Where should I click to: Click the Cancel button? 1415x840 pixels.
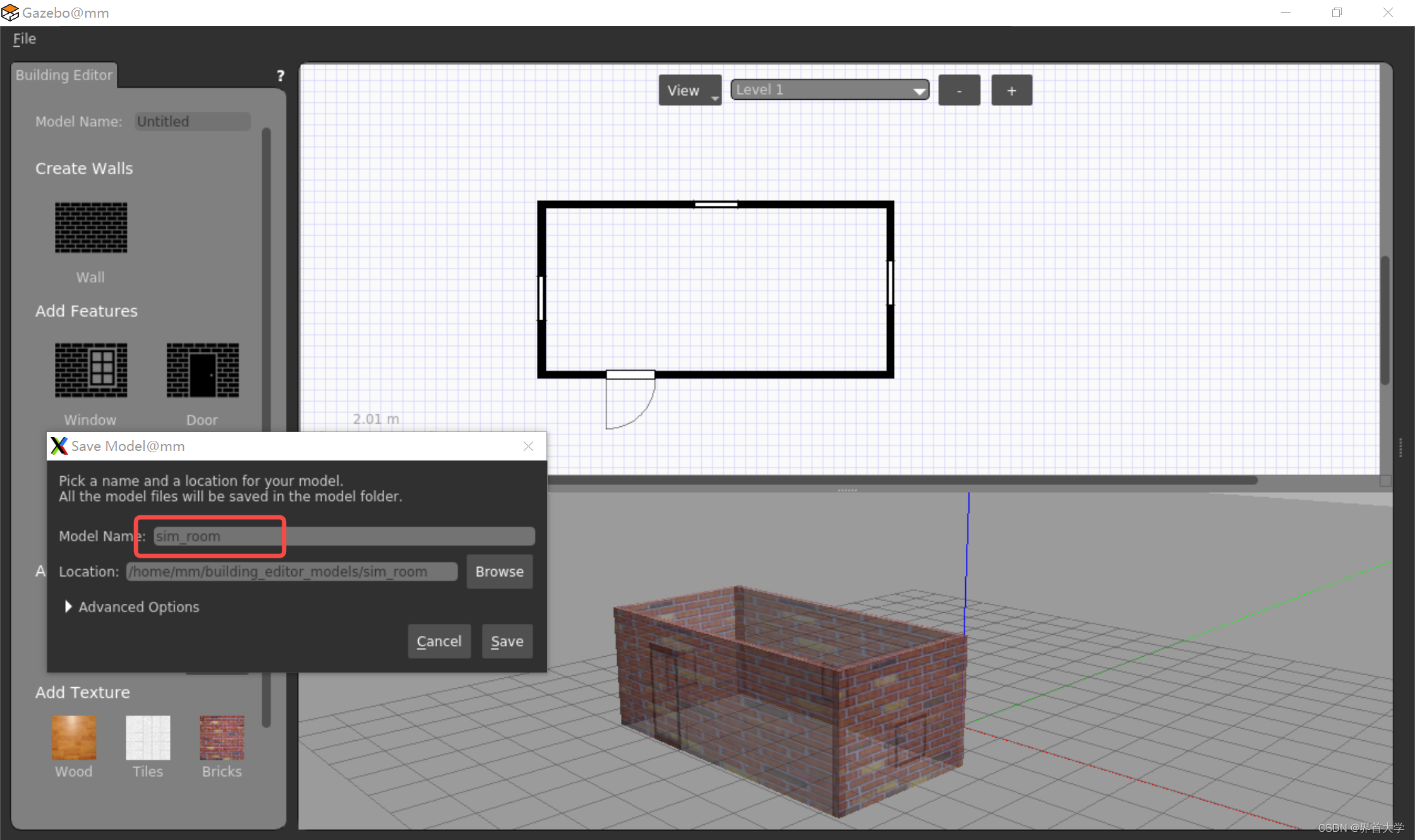click(439, 642)
